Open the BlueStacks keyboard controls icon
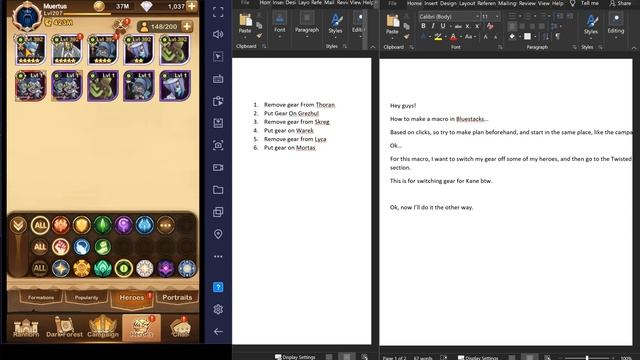 218,79
